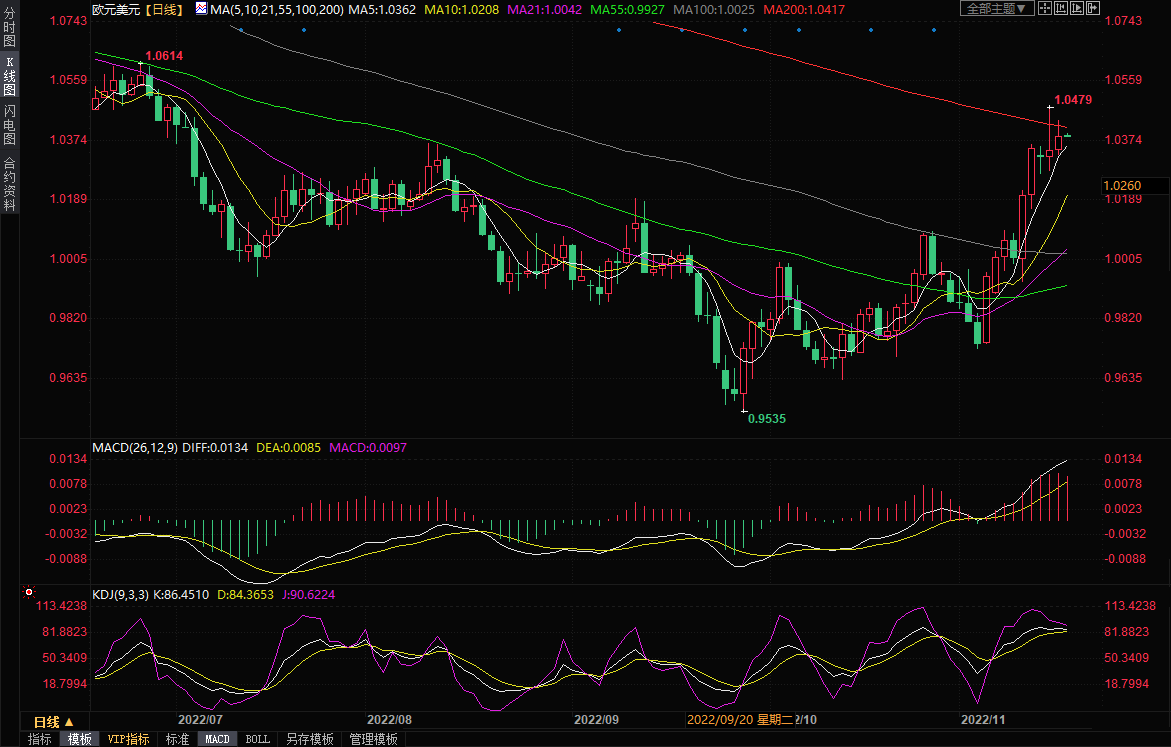Open 合约资料 side tab
Viewport: 1171px width, 747px height.
click(9, 183)
